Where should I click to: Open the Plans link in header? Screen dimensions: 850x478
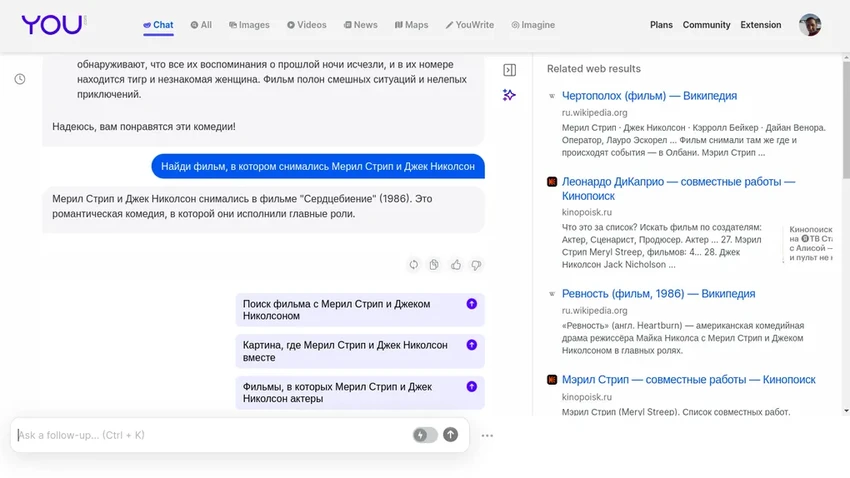pyautogui.click(x=661, y=25)
